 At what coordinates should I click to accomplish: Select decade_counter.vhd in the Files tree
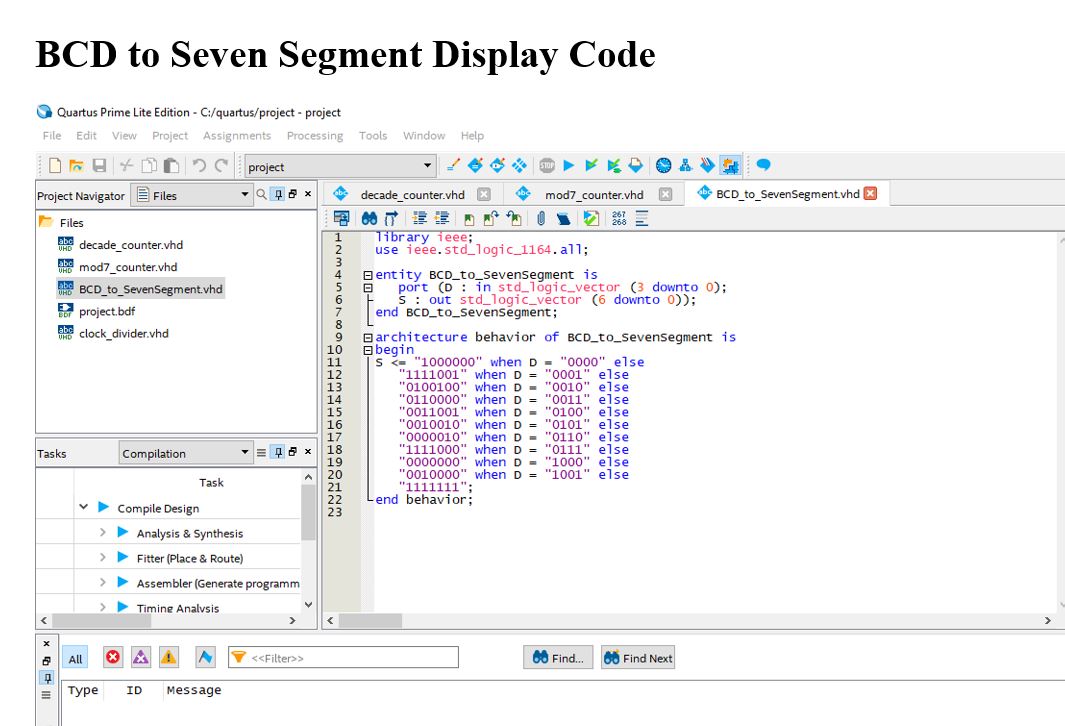click(130, 245)
